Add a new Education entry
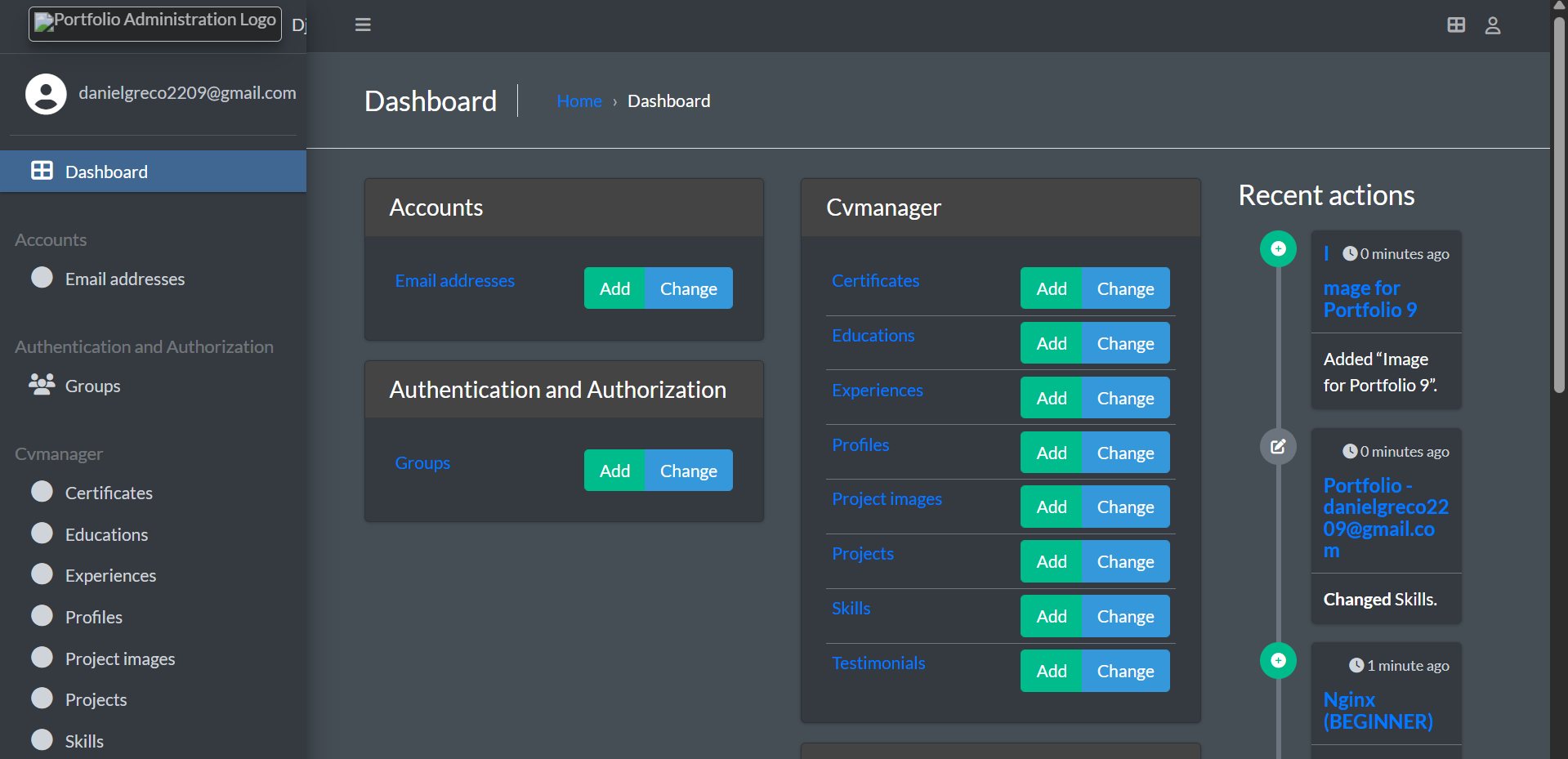This screenshot has height=759, width=1568. 1052,343
